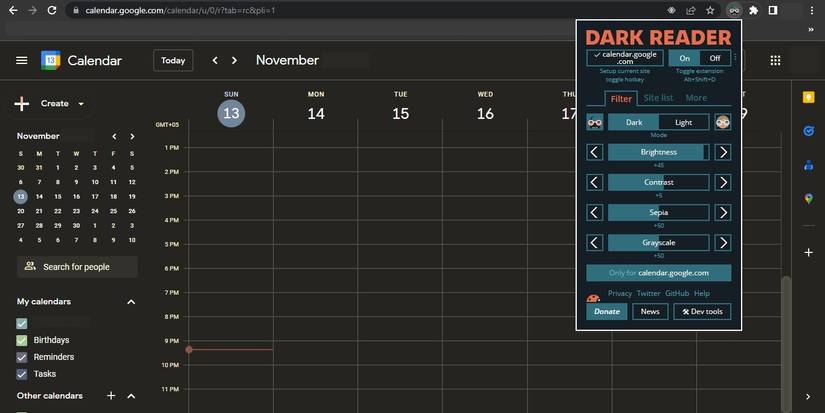Add other calendars with the plus icon
Screen dimensions: 825x413
coord(111,396)
